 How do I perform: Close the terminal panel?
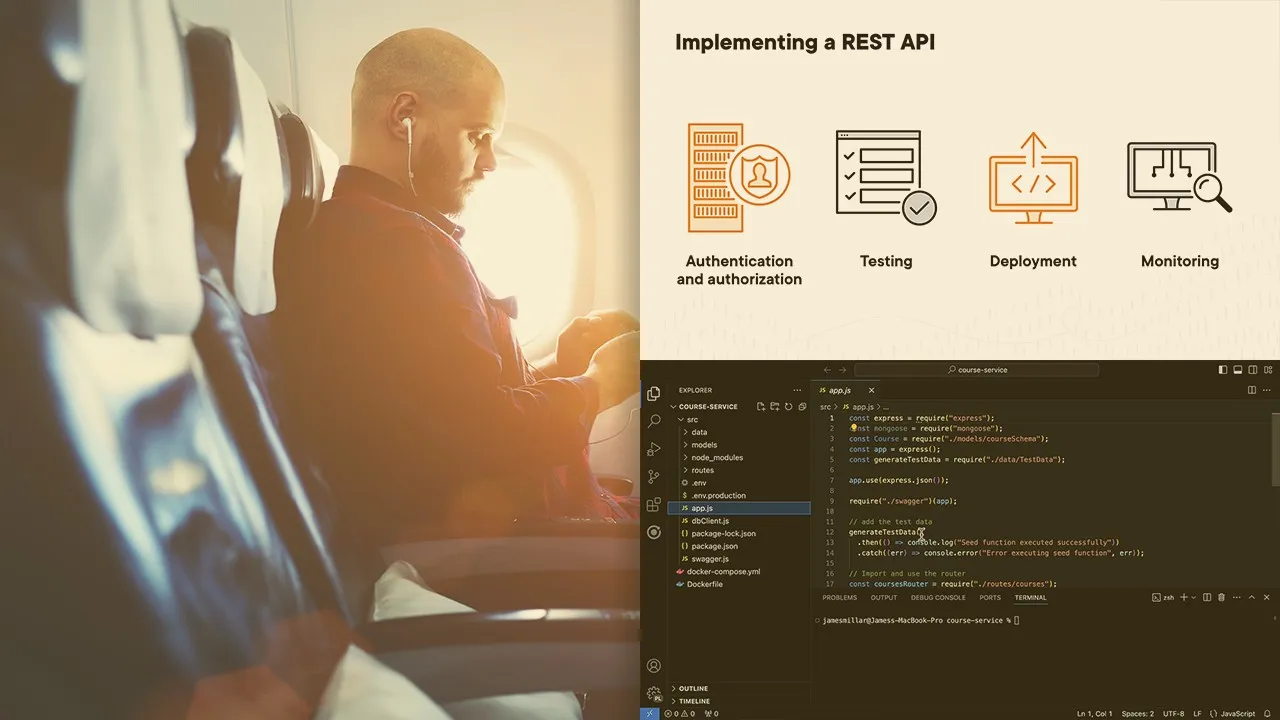(x=1266, y=597)
